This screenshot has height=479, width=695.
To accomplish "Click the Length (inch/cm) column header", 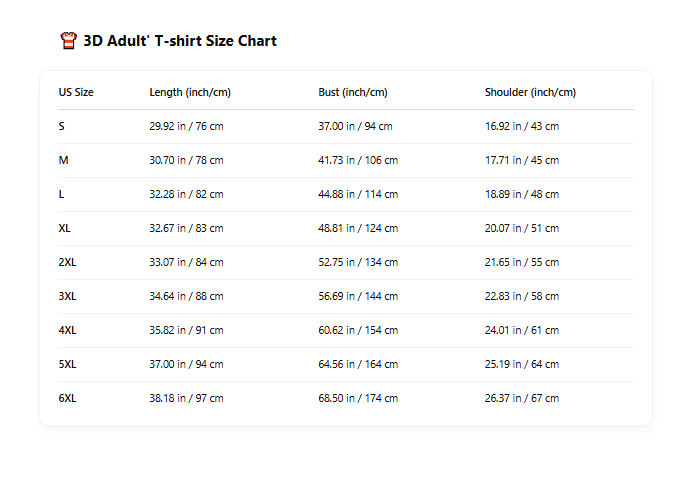I will [190, 92].
